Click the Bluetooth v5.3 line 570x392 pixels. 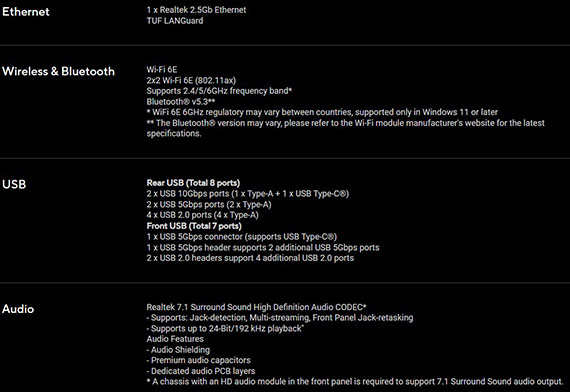[x=181, y=101]
